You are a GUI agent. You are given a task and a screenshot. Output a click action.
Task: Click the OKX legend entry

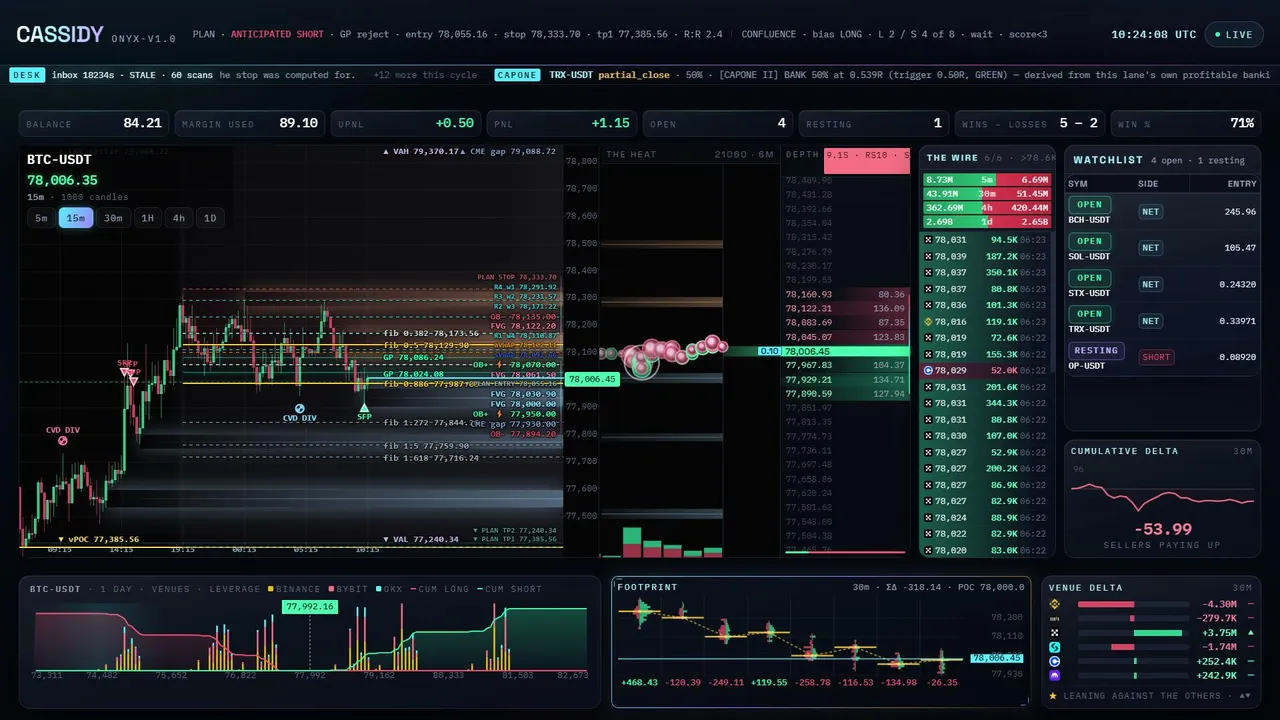click(x=391, y=589)
